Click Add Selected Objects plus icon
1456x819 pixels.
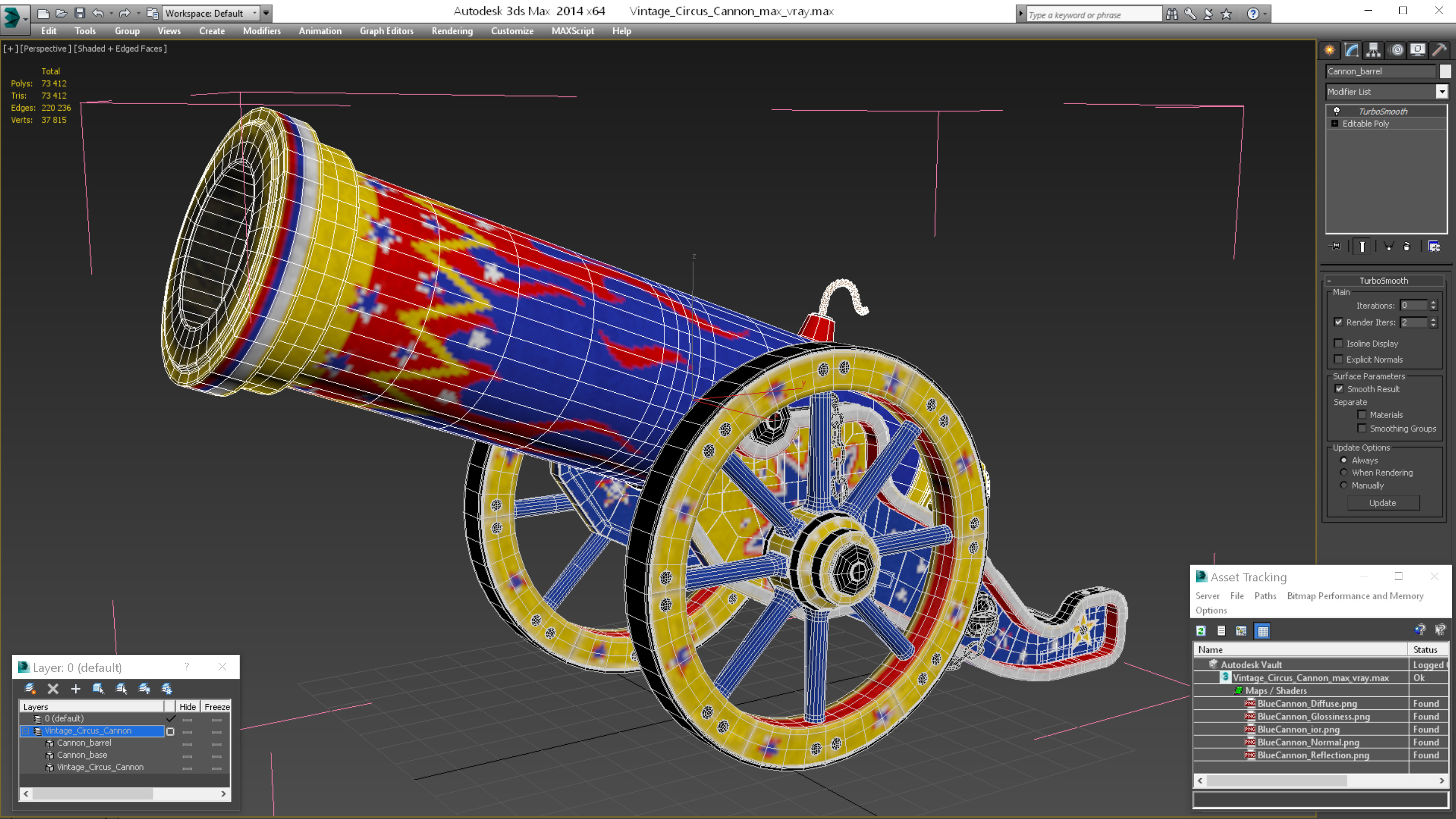[x=75, y=689]
